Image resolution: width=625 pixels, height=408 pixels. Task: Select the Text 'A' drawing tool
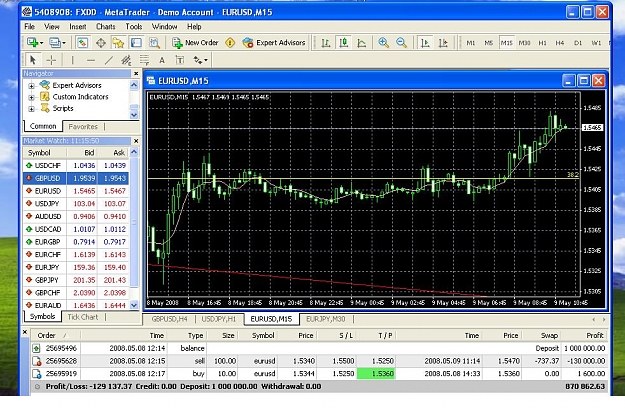162,60
